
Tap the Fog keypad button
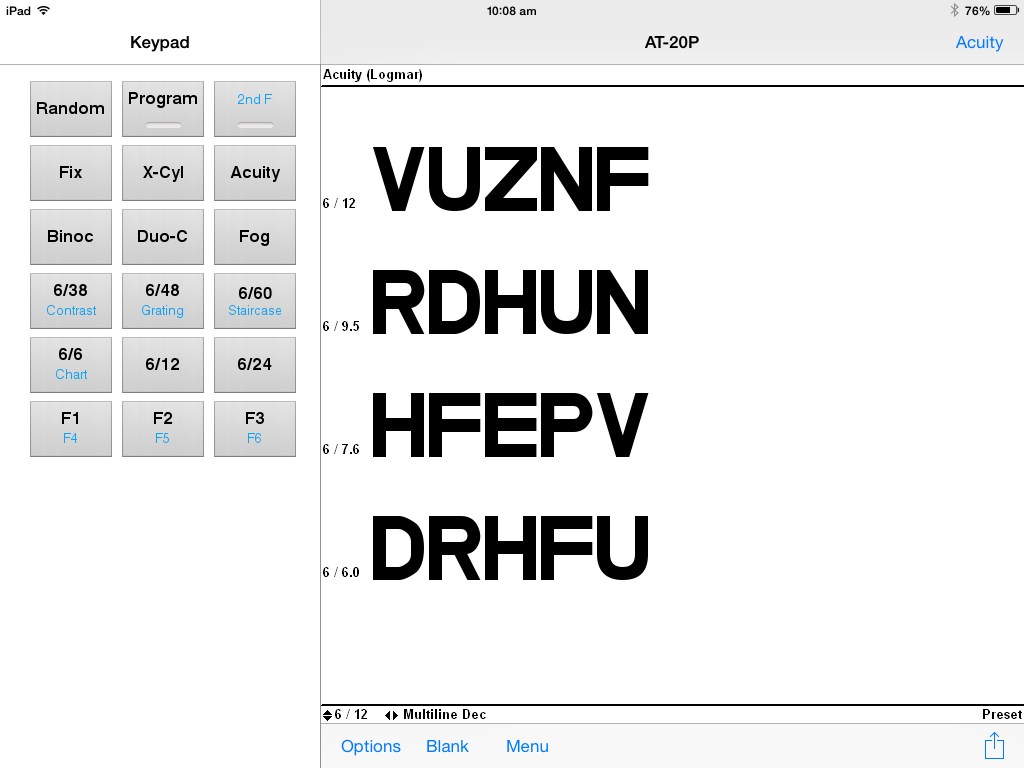coord(255,236)
